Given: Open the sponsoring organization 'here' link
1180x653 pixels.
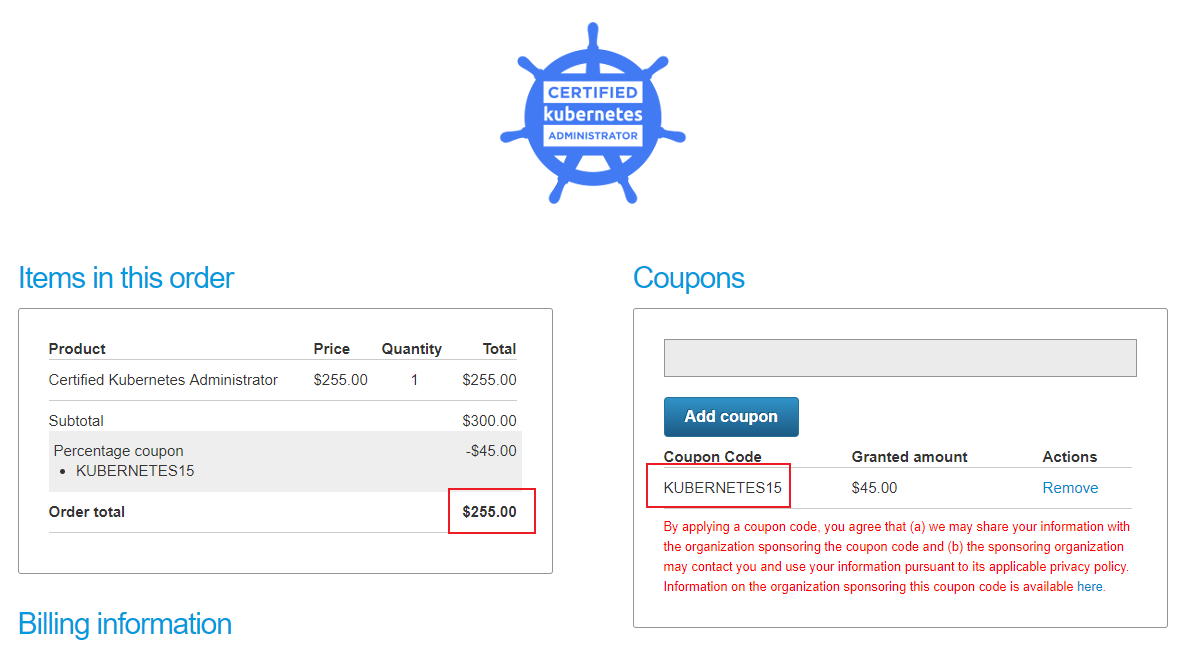Looking at the screenshot, I should tap(1090, 587).
